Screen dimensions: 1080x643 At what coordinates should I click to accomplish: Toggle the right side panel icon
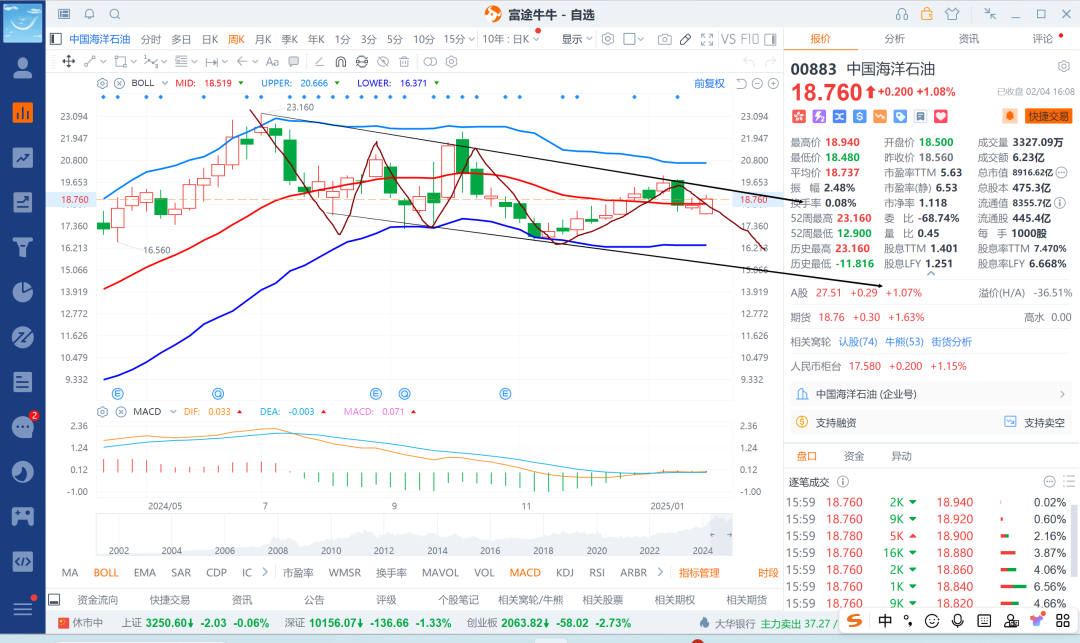770,39
